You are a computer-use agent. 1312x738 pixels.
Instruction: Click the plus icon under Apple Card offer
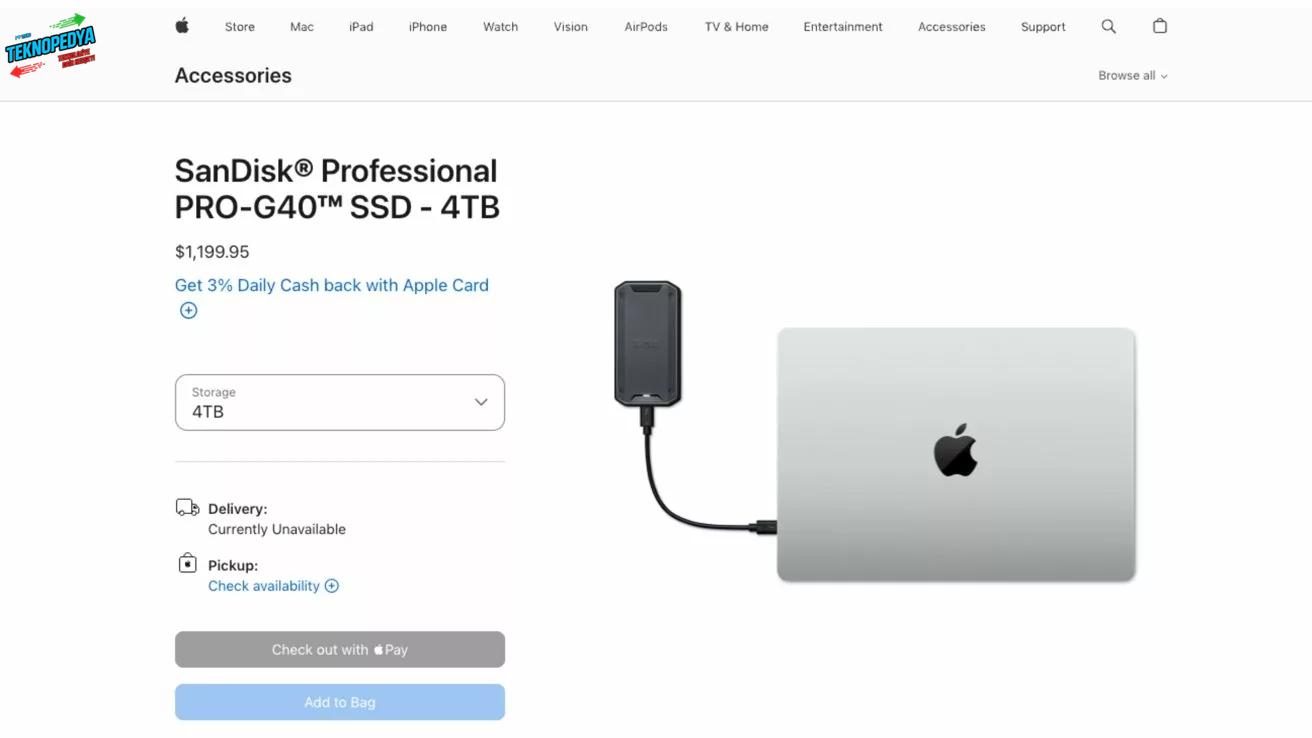coord(188,310)
